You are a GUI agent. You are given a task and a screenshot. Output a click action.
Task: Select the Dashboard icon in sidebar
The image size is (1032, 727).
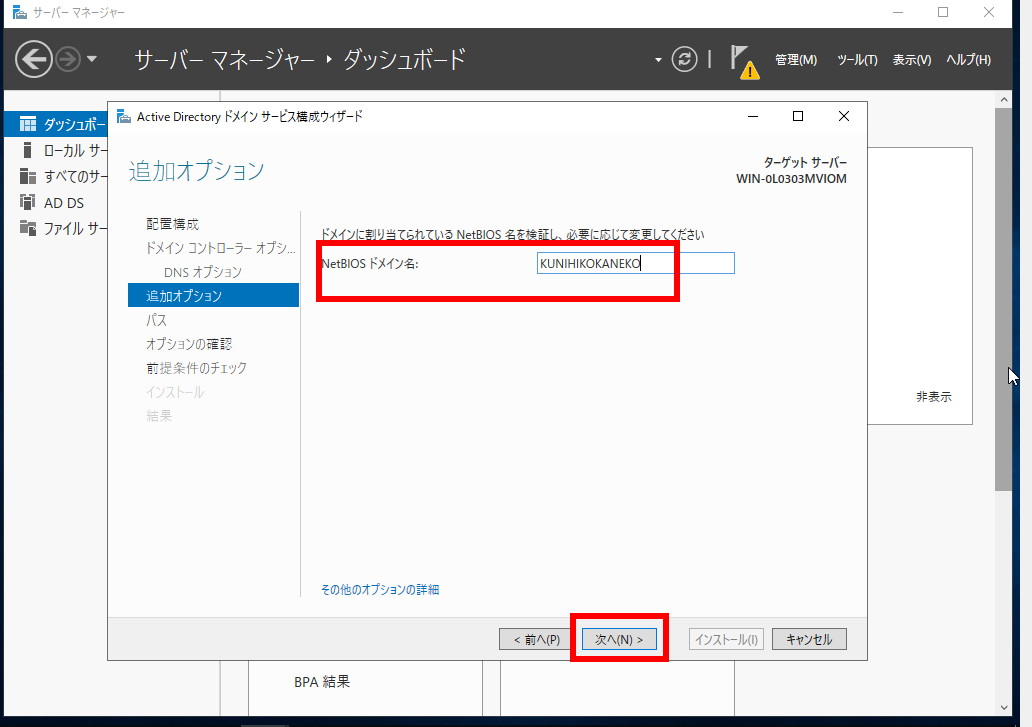(28, 125)
